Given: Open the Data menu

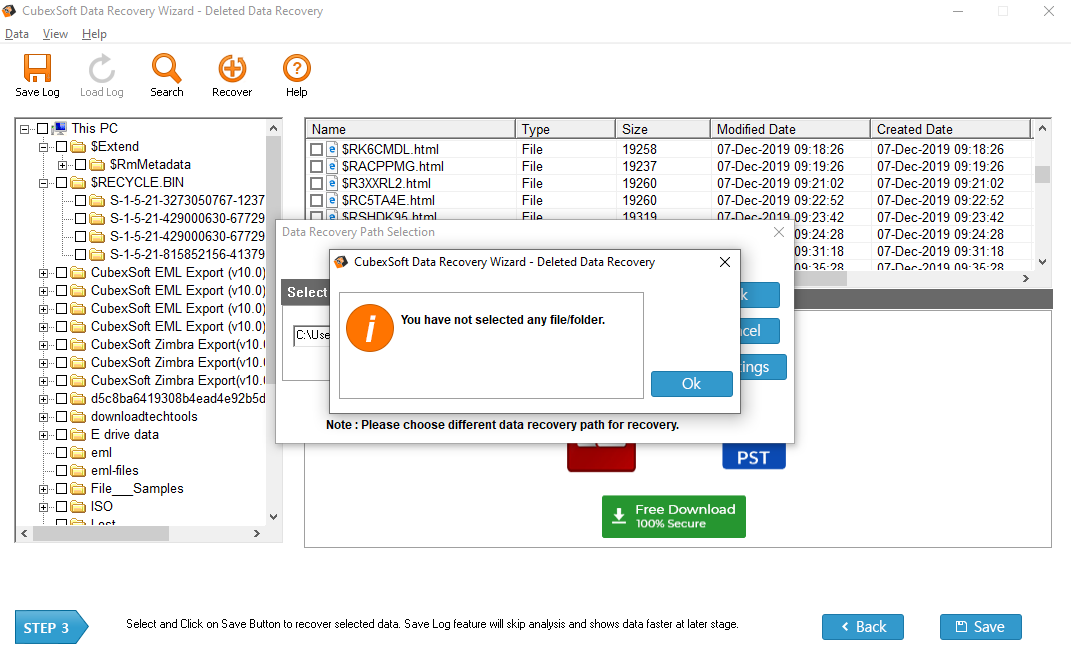Looking at the screenshot, I should (x=17, y=33).
